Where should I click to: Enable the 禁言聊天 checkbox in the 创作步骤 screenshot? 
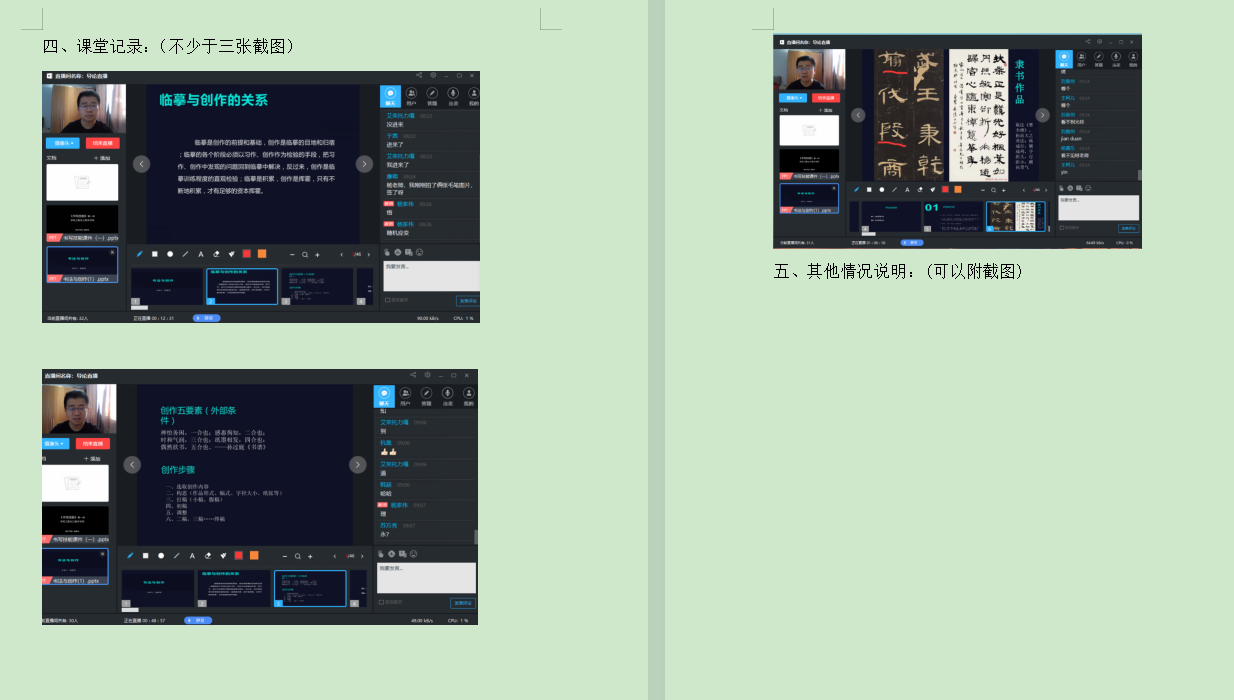381,602
